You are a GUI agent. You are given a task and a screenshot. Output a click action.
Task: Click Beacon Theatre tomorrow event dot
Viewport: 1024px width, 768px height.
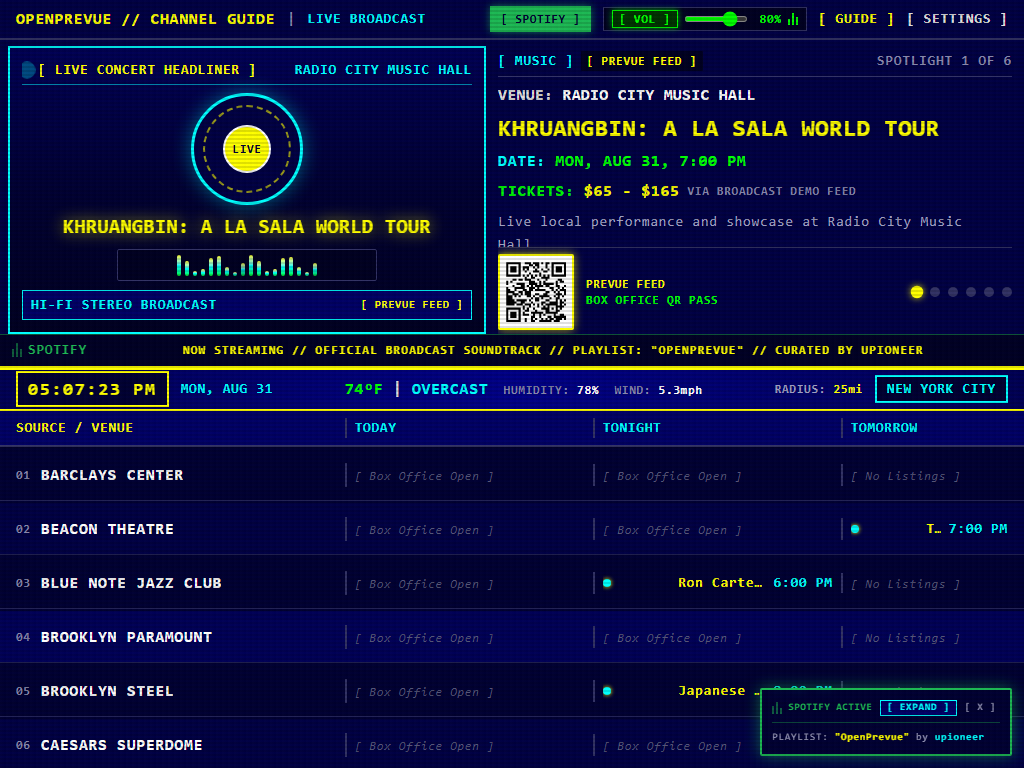pos(855,529)
